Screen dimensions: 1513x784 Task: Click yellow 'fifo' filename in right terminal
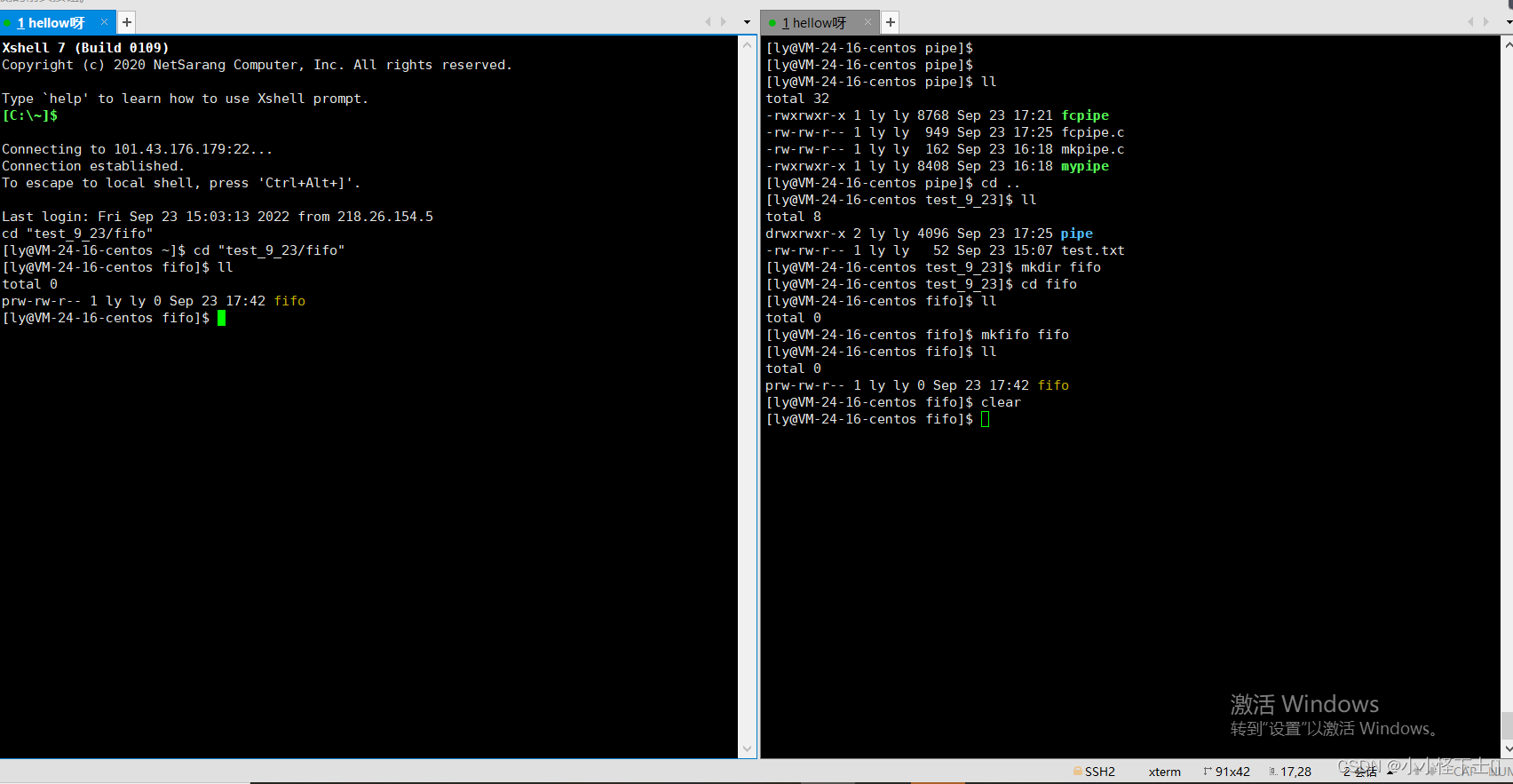point(1053,385)
